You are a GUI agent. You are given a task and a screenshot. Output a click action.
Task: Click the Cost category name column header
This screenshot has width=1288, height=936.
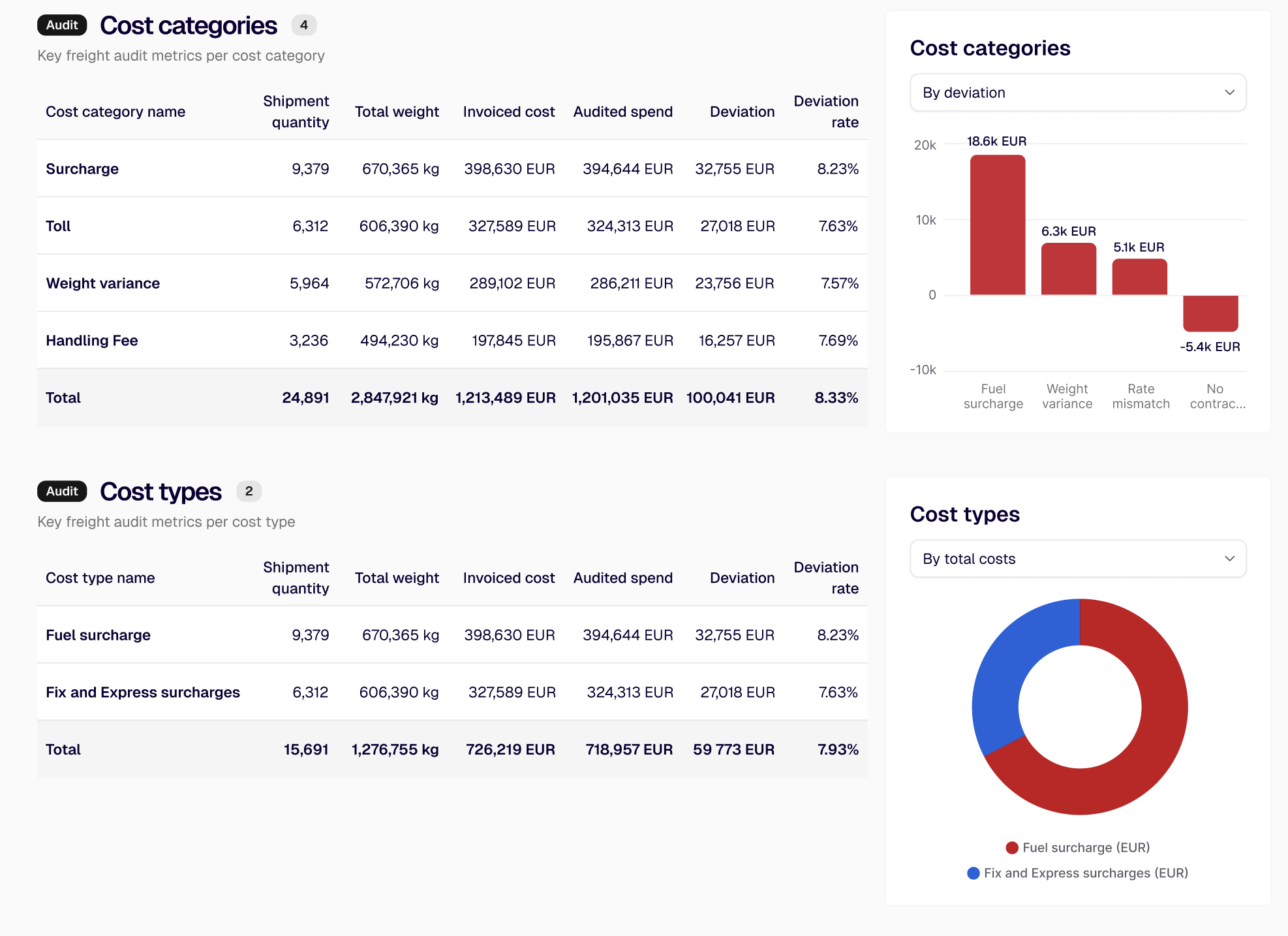click(115, 112)
